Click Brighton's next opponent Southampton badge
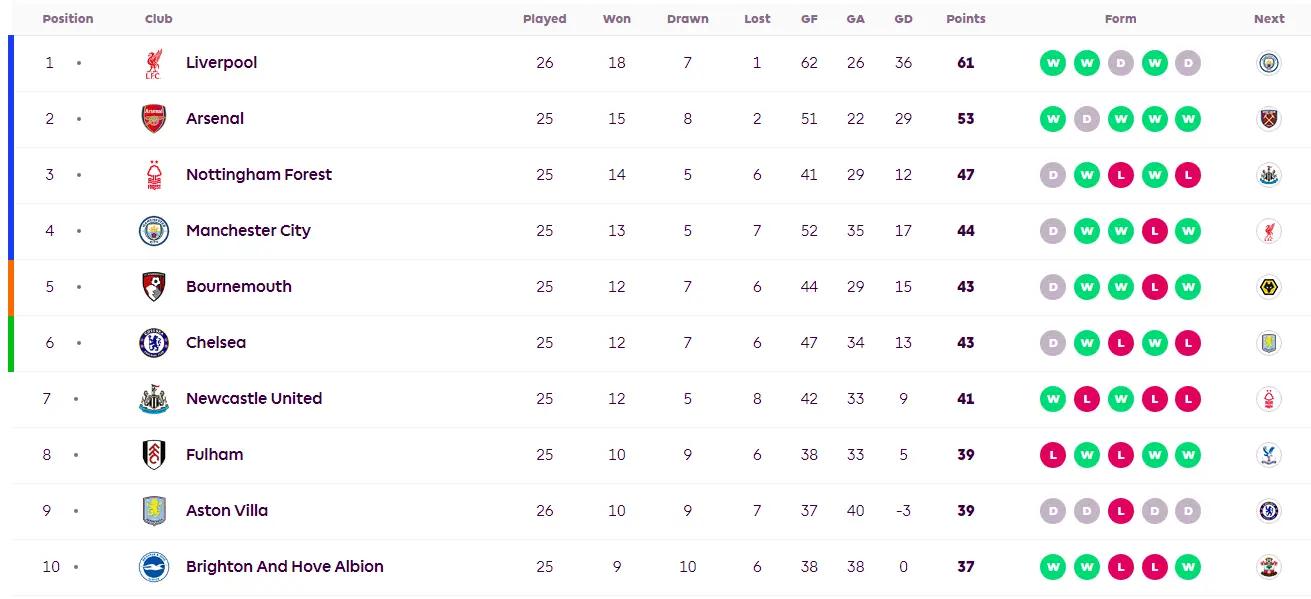Screen dimensions: 1311x599 click(1269, 567)
